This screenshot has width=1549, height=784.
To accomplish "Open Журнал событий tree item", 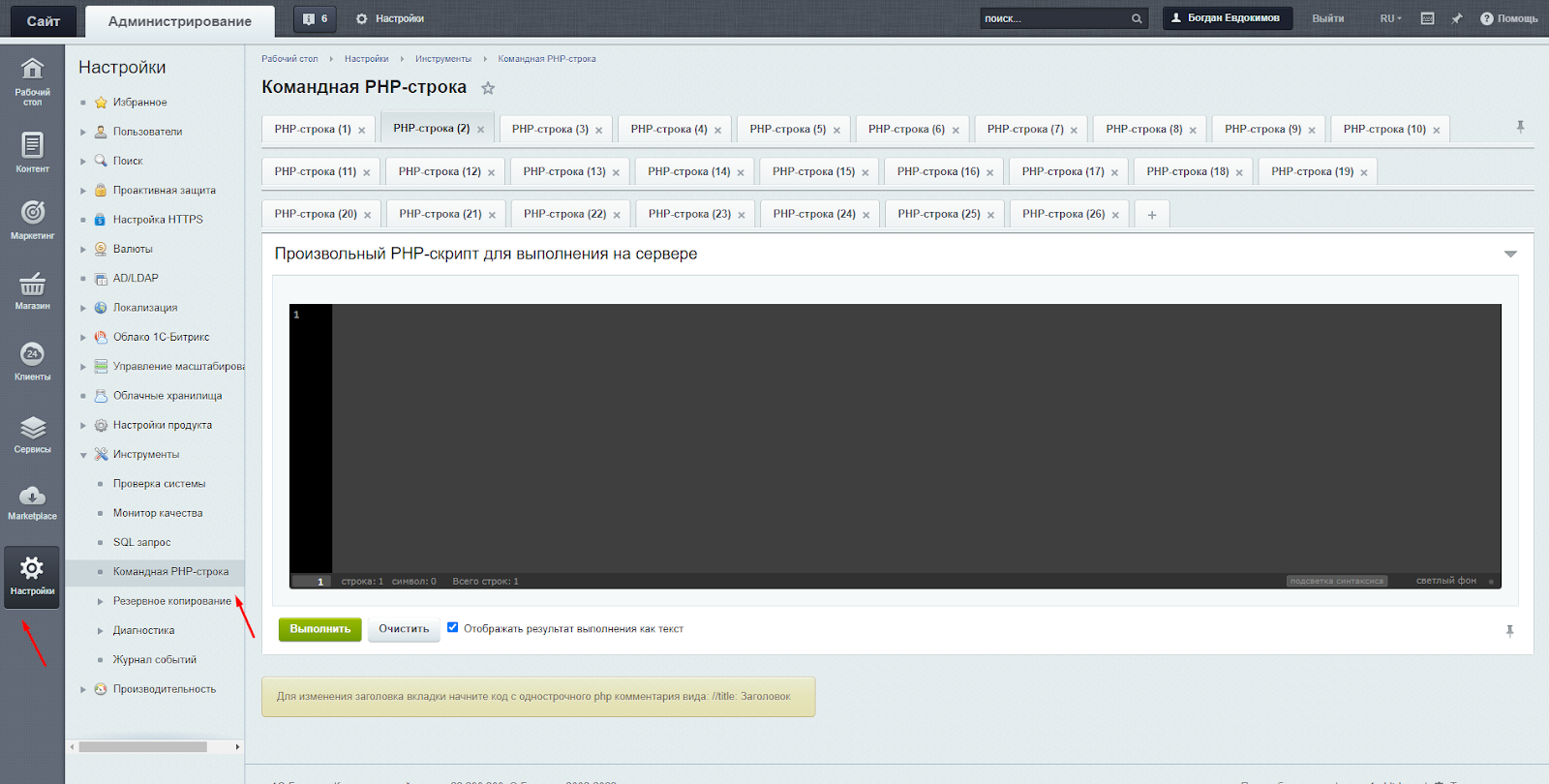I will (155, 660).
